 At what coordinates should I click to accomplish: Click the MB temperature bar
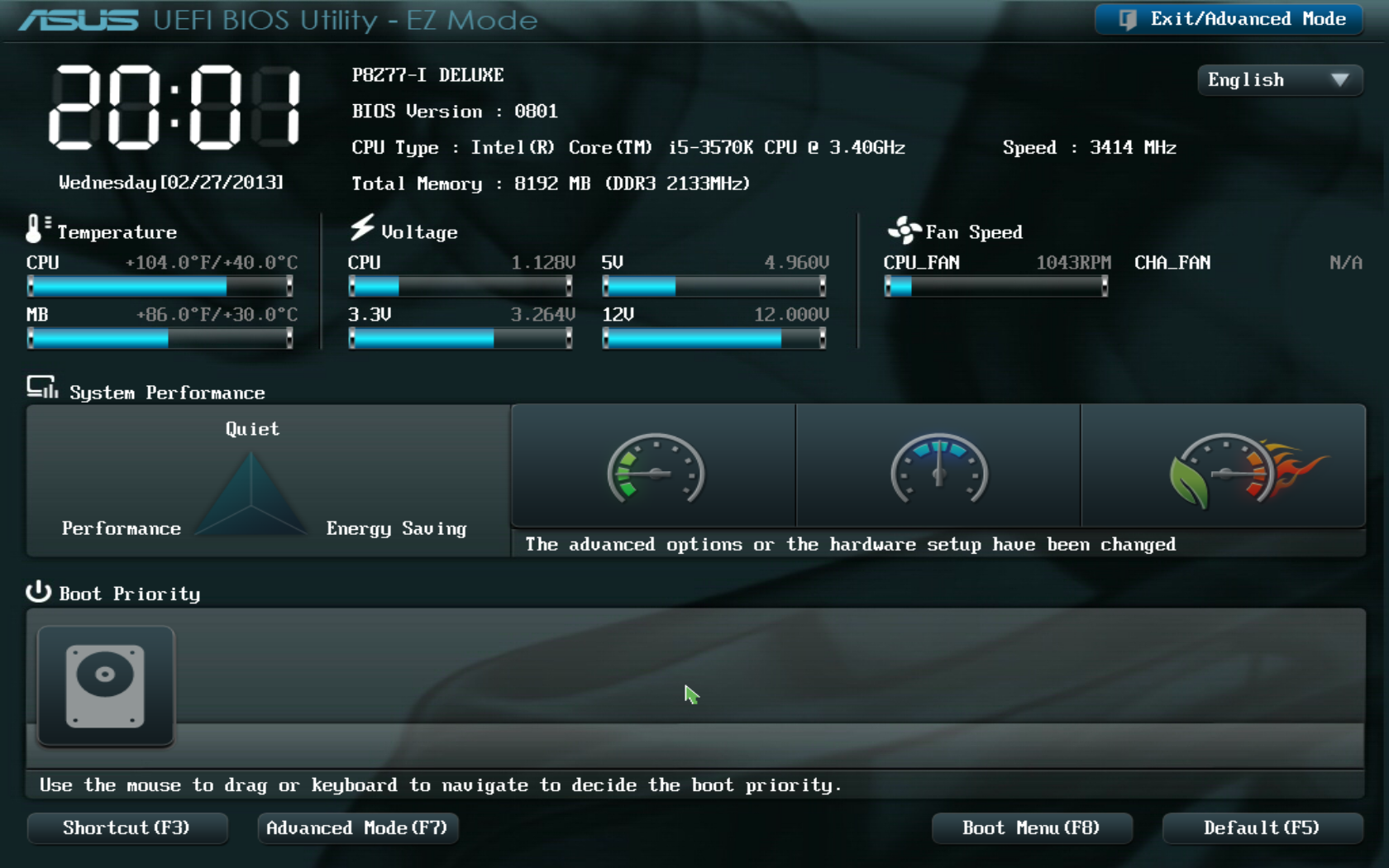pyautogui.click(x=160, y=338)
